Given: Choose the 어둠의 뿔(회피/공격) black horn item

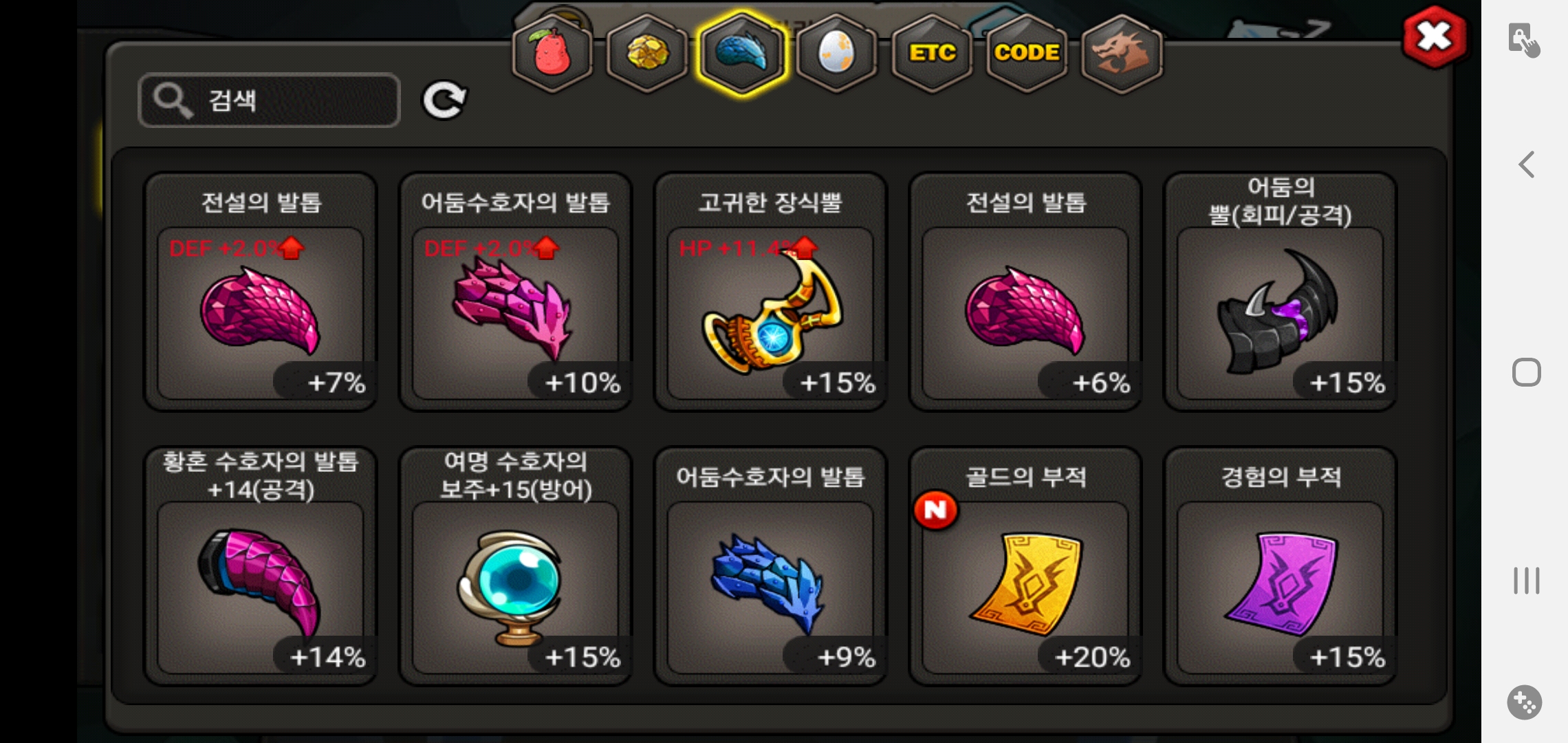Looking at the screenshot, I should tap(1280, 292).
